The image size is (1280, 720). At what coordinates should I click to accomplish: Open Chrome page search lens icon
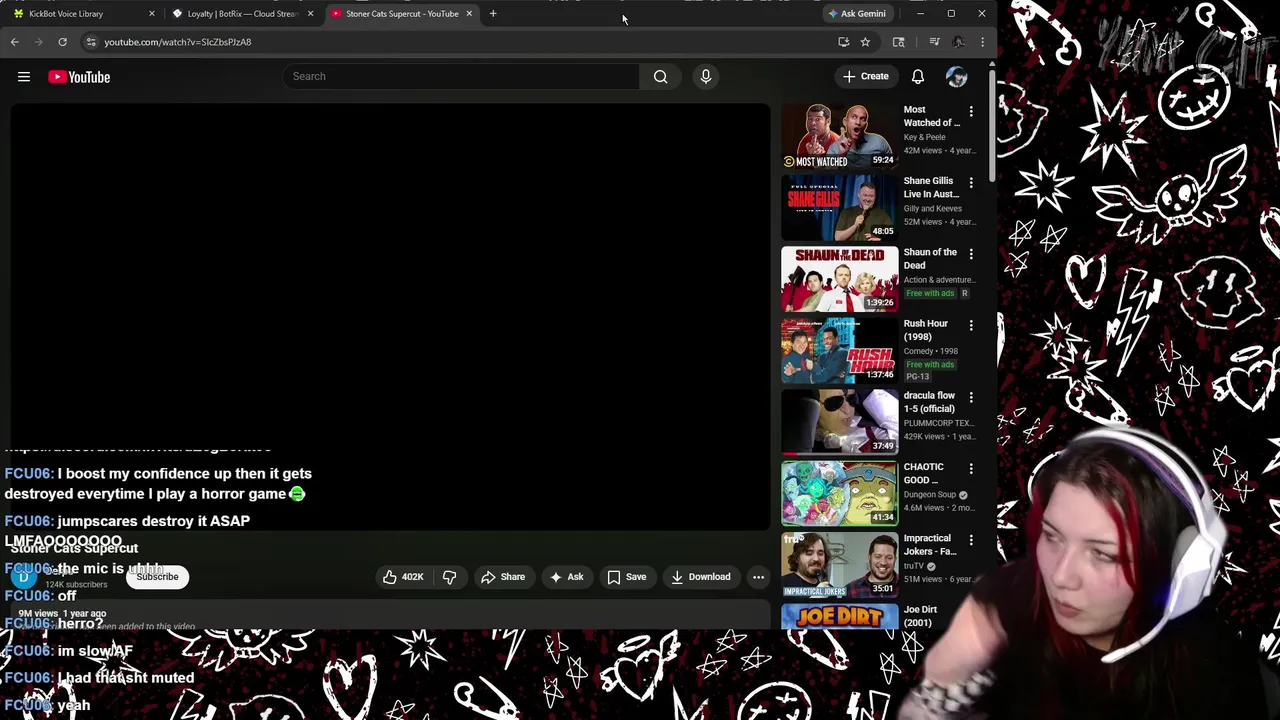point(898,42)
